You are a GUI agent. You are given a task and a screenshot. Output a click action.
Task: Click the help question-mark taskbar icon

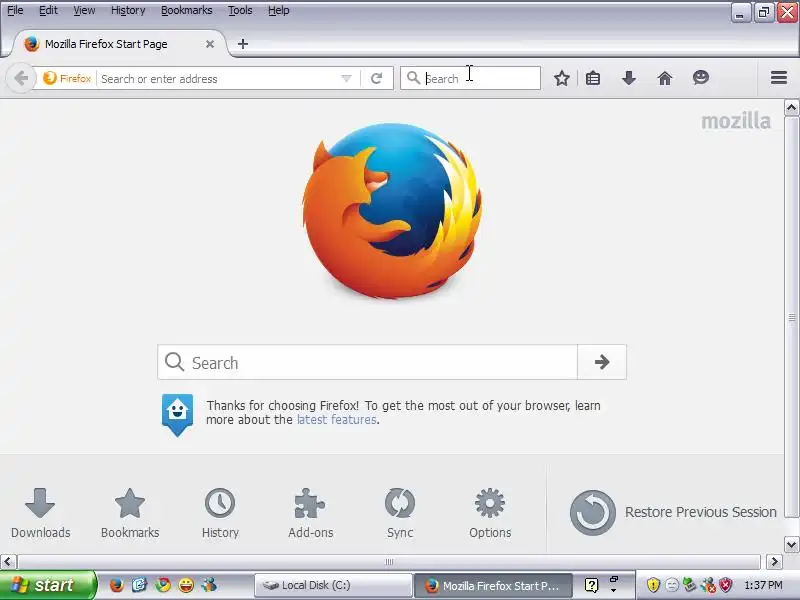click(x=591, y=585)
